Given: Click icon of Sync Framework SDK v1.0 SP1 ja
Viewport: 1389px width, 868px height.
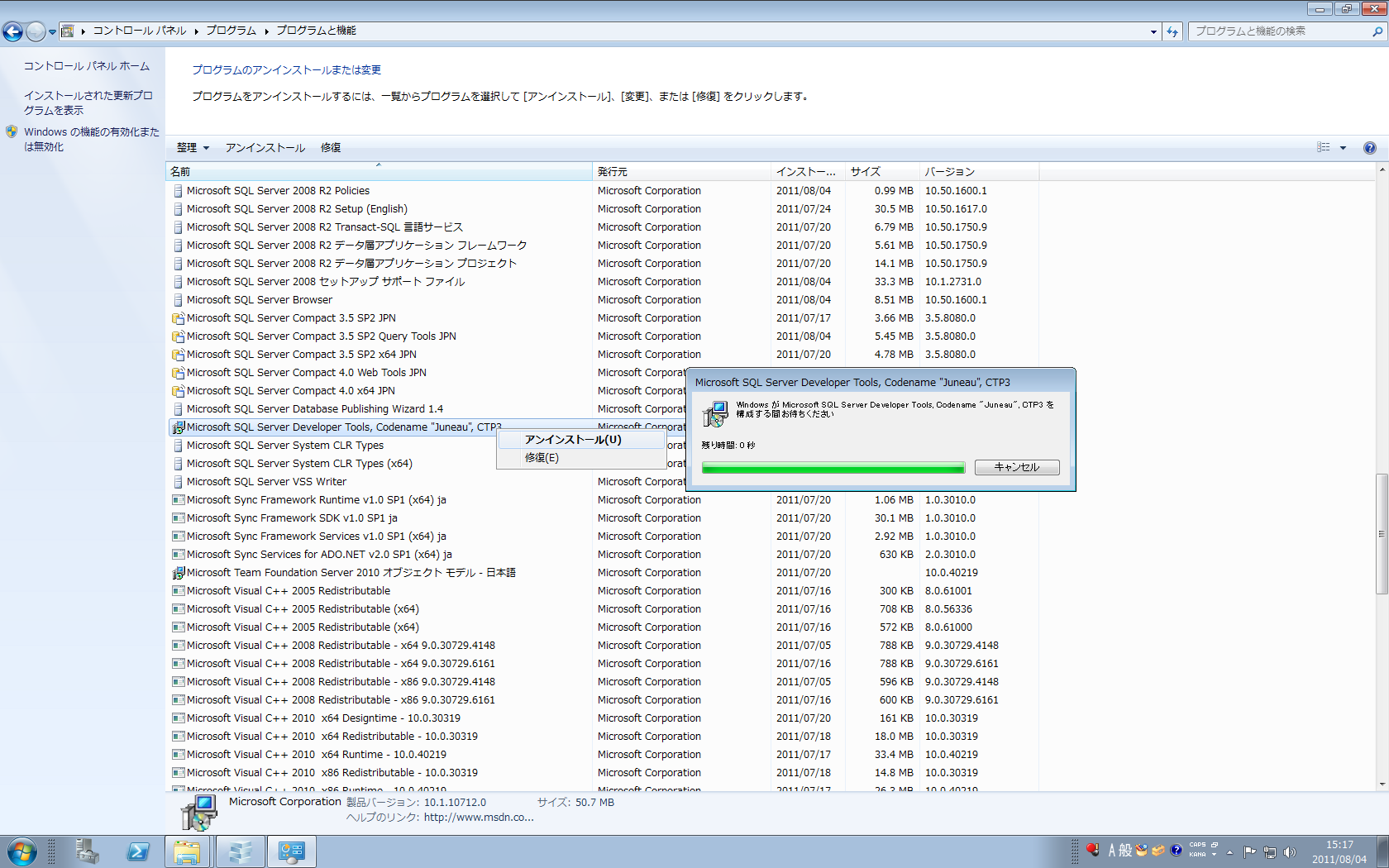Looking at the screenshot, I should tap(178, 518).
